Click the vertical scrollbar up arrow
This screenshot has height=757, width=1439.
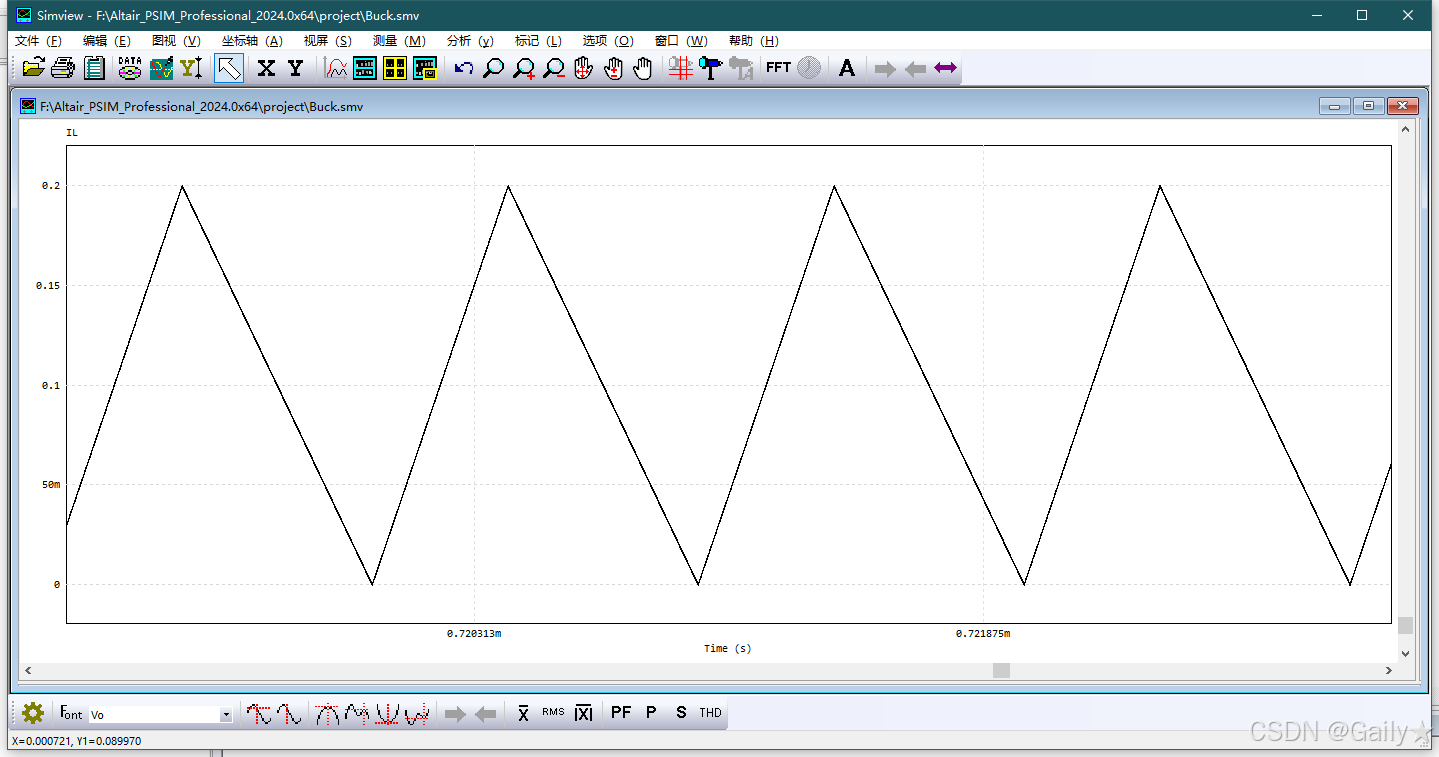1405,128
